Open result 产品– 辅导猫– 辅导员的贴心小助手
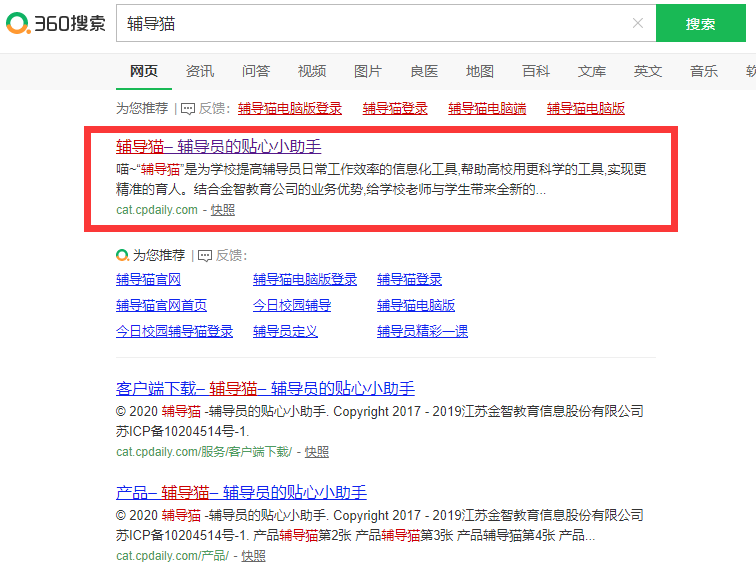Viewport: 756px width, 571px height. pos(241,492)
